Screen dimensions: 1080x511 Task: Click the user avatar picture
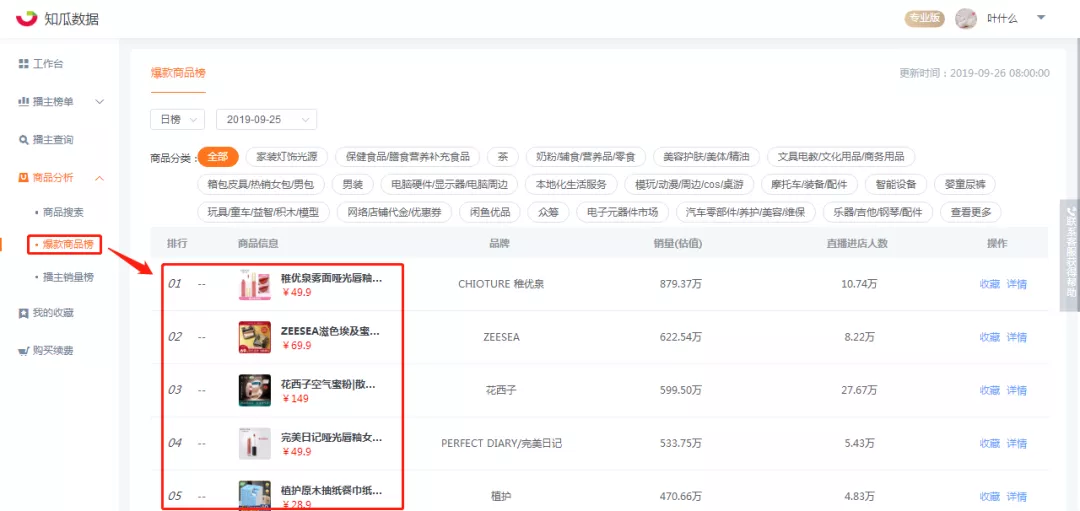(966, 19)
